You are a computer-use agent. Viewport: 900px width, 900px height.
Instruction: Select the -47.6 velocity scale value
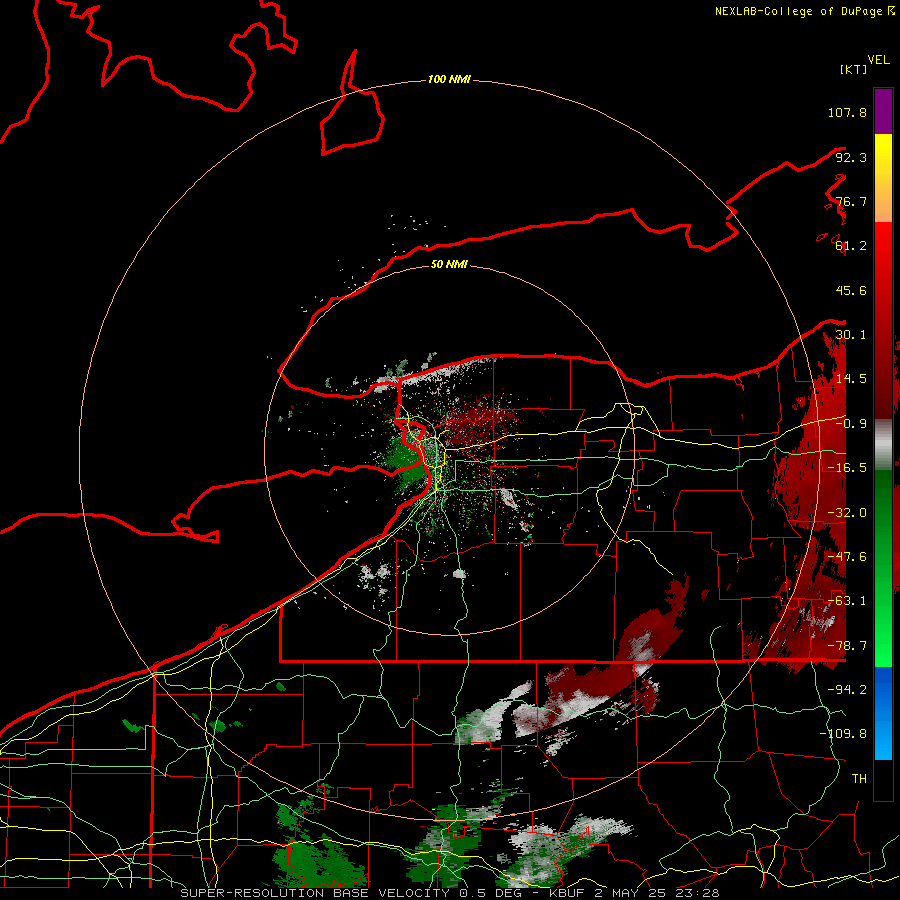click(847, 557)
